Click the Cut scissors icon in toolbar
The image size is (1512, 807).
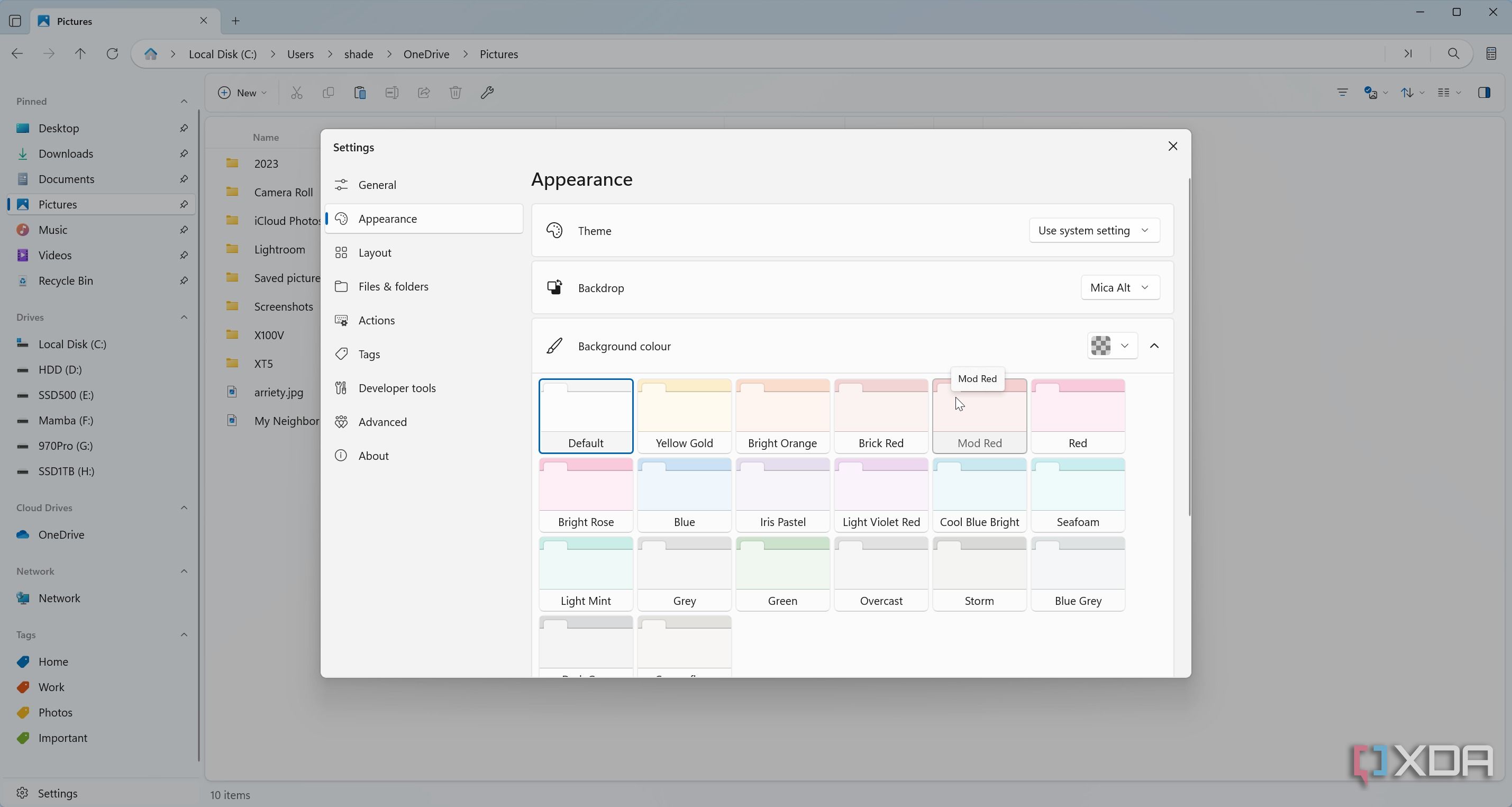tap(296, 93)
